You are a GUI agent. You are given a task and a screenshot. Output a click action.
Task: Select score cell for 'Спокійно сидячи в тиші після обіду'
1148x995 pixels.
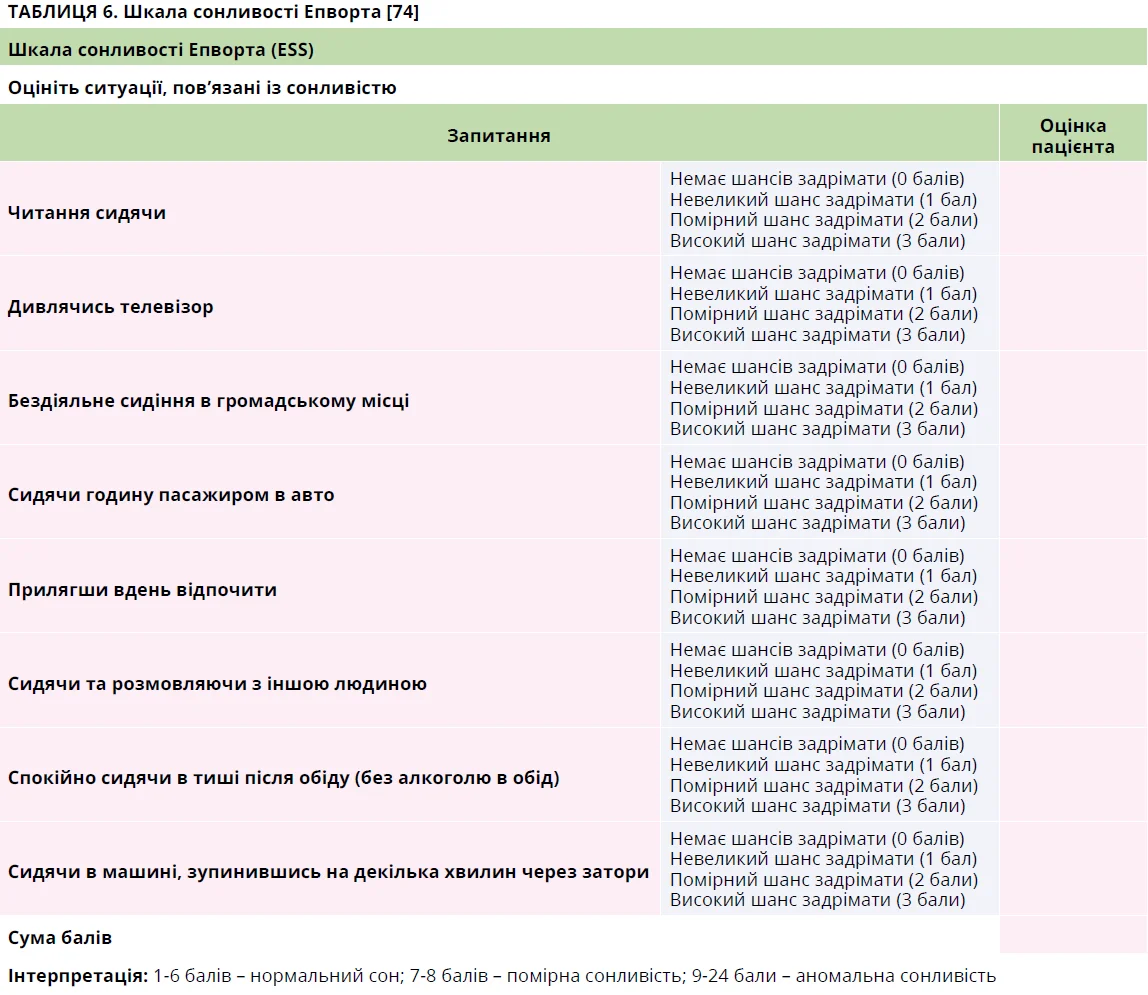1072,775
